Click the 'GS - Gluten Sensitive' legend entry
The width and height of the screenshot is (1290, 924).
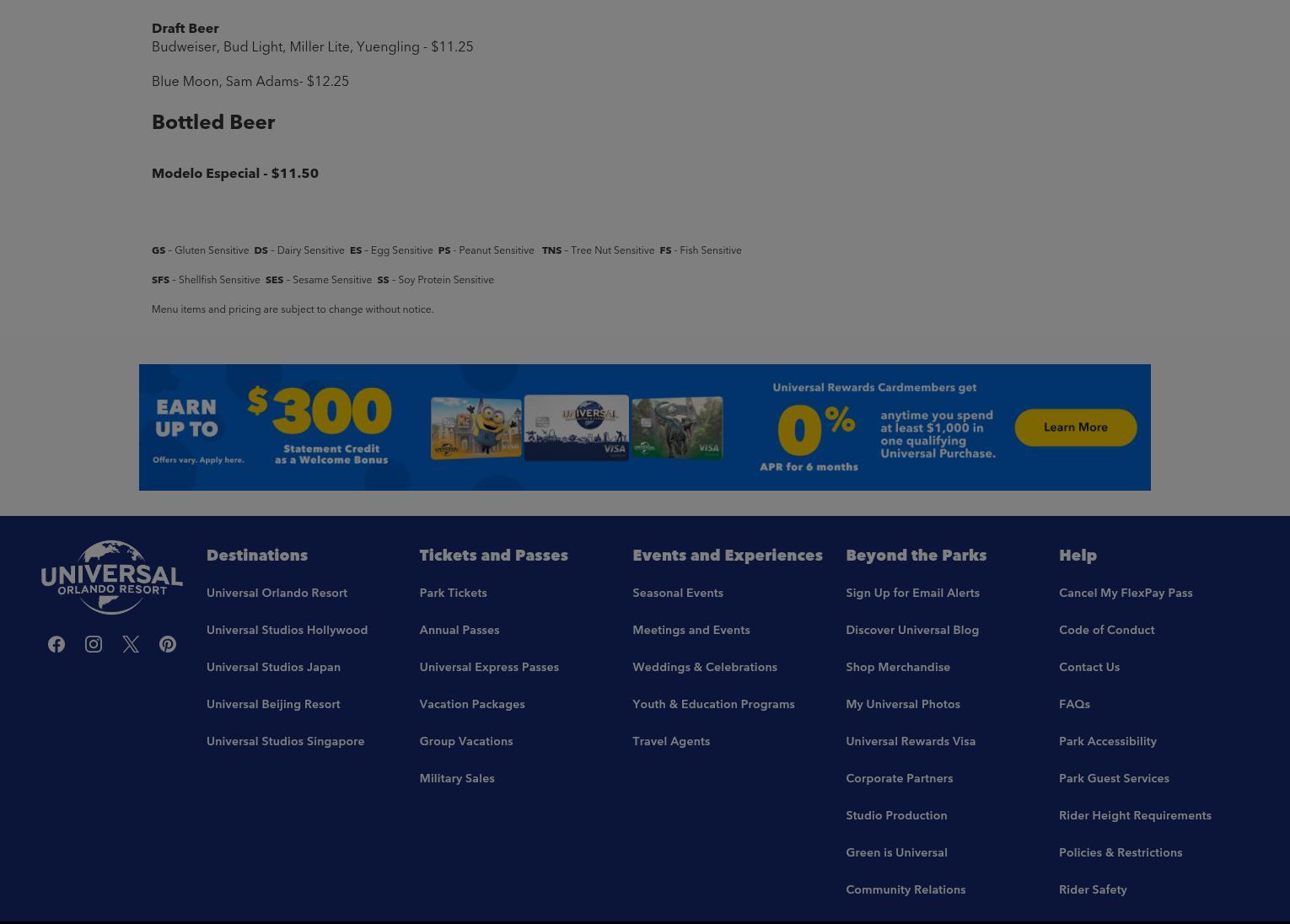click(x=200, y=250)
